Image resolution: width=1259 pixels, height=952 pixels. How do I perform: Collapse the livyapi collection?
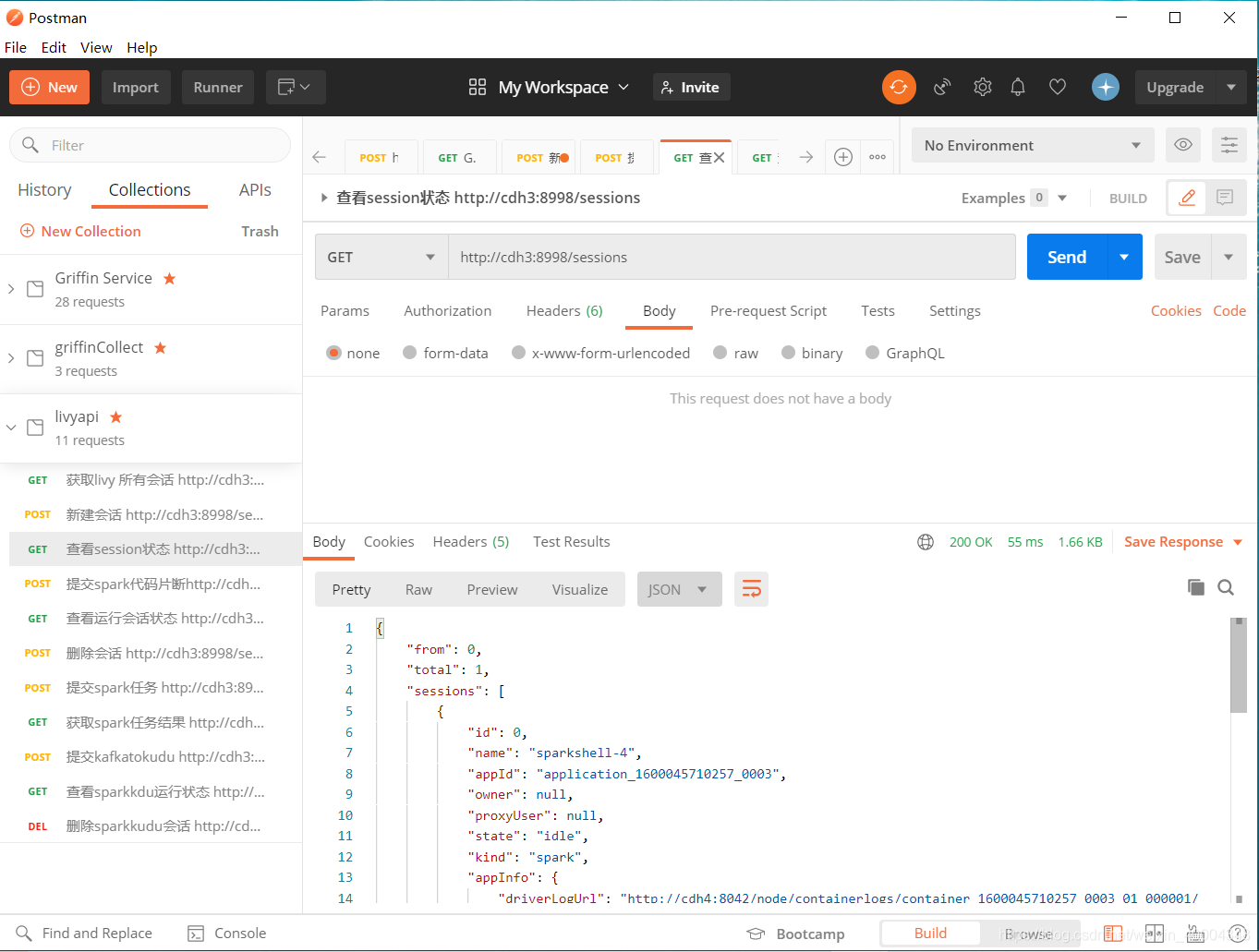coord(11,428)
